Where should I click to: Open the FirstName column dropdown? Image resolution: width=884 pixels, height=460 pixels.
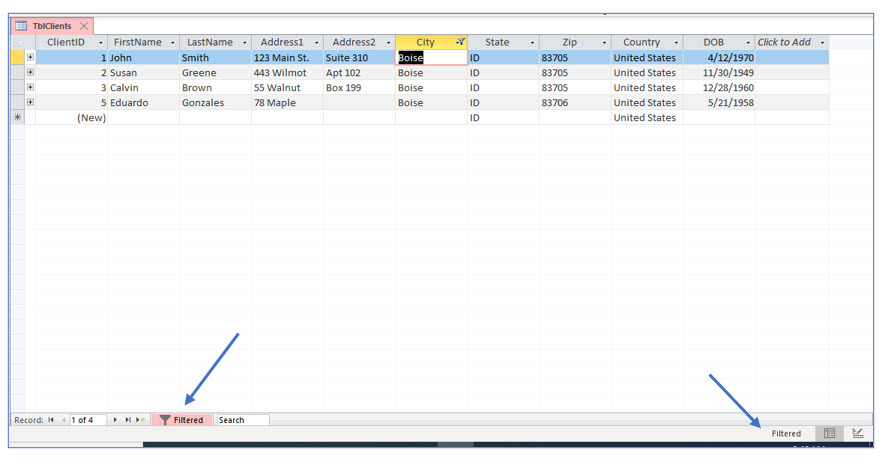(173, 43)
